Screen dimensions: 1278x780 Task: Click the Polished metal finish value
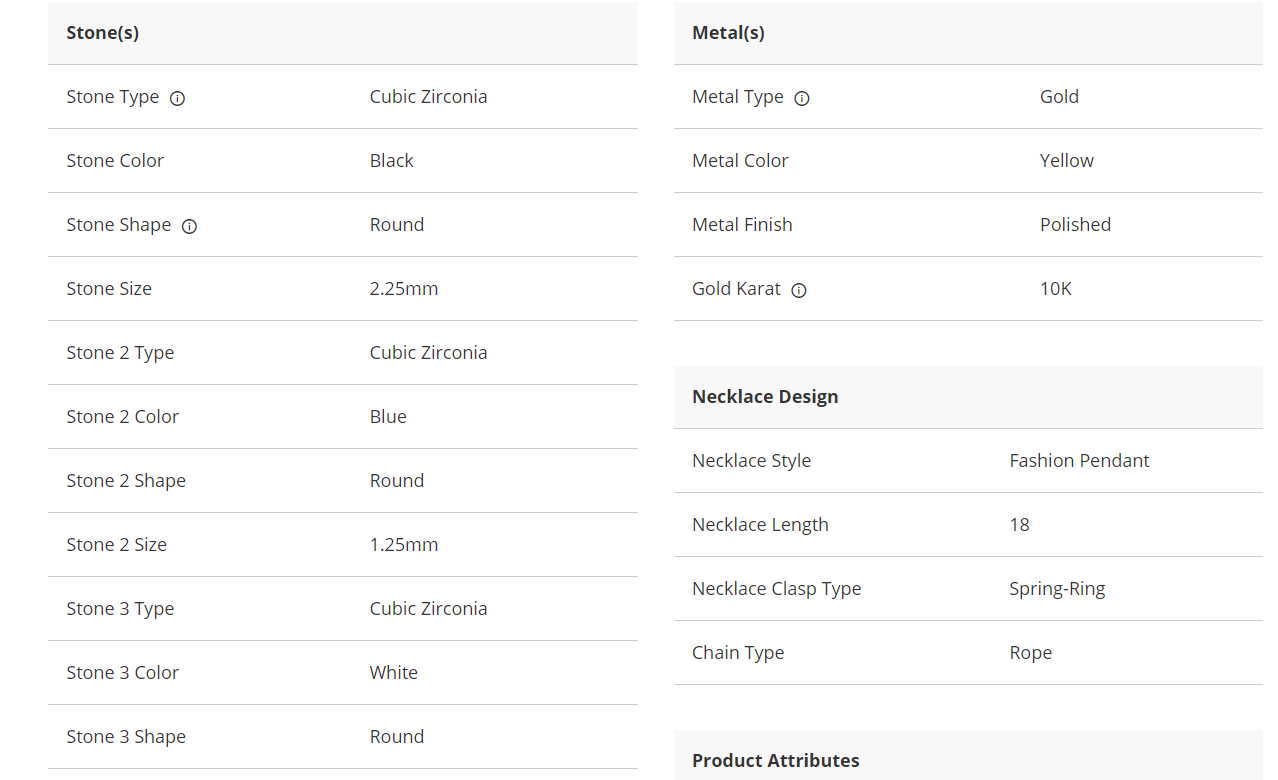[x=1075, y=225]
